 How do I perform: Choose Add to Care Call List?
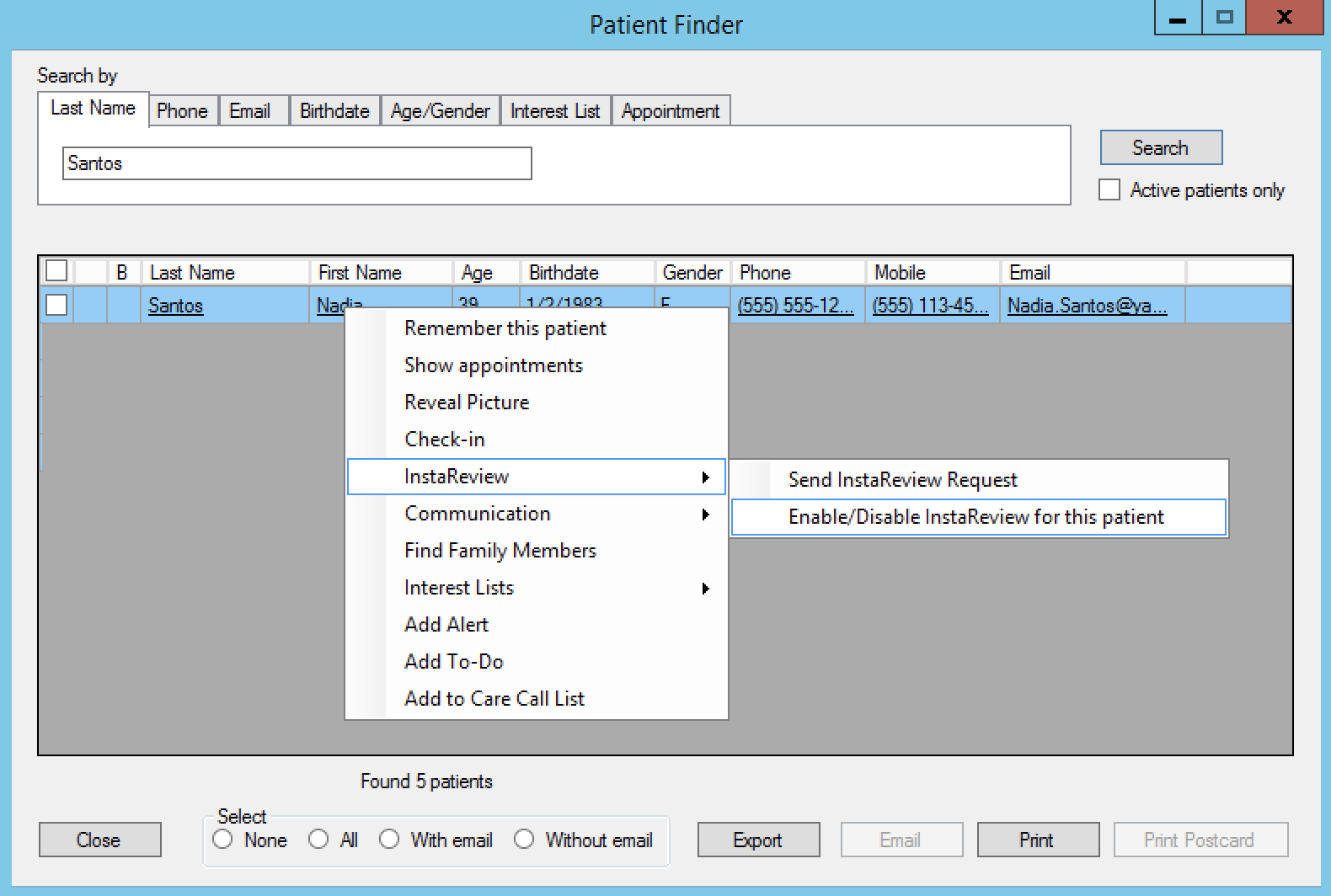(537, 699)
